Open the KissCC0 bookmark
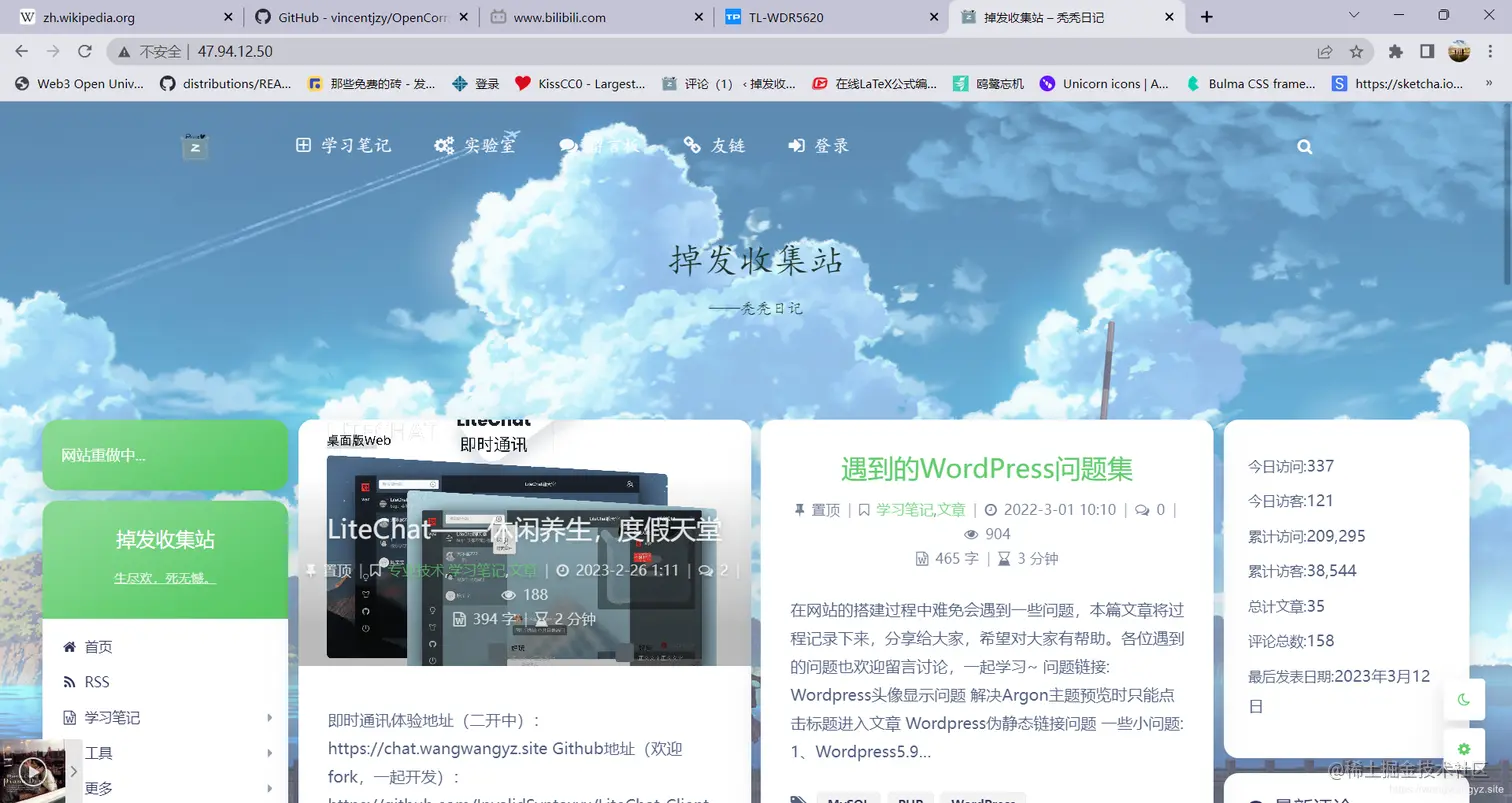This screenshot has height=803, width=1512. point(581,84)
